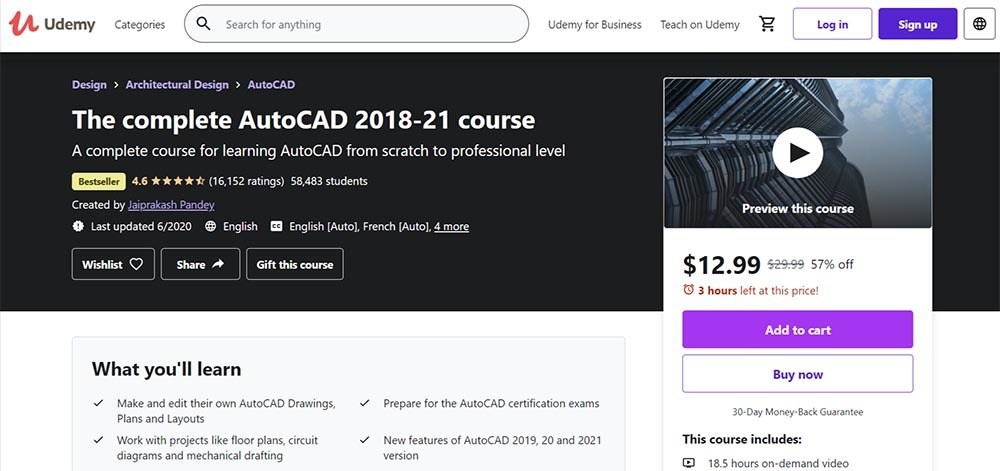Click the Log in button
This screenshot has width=1000, height=471.
(x=832, y=24)
